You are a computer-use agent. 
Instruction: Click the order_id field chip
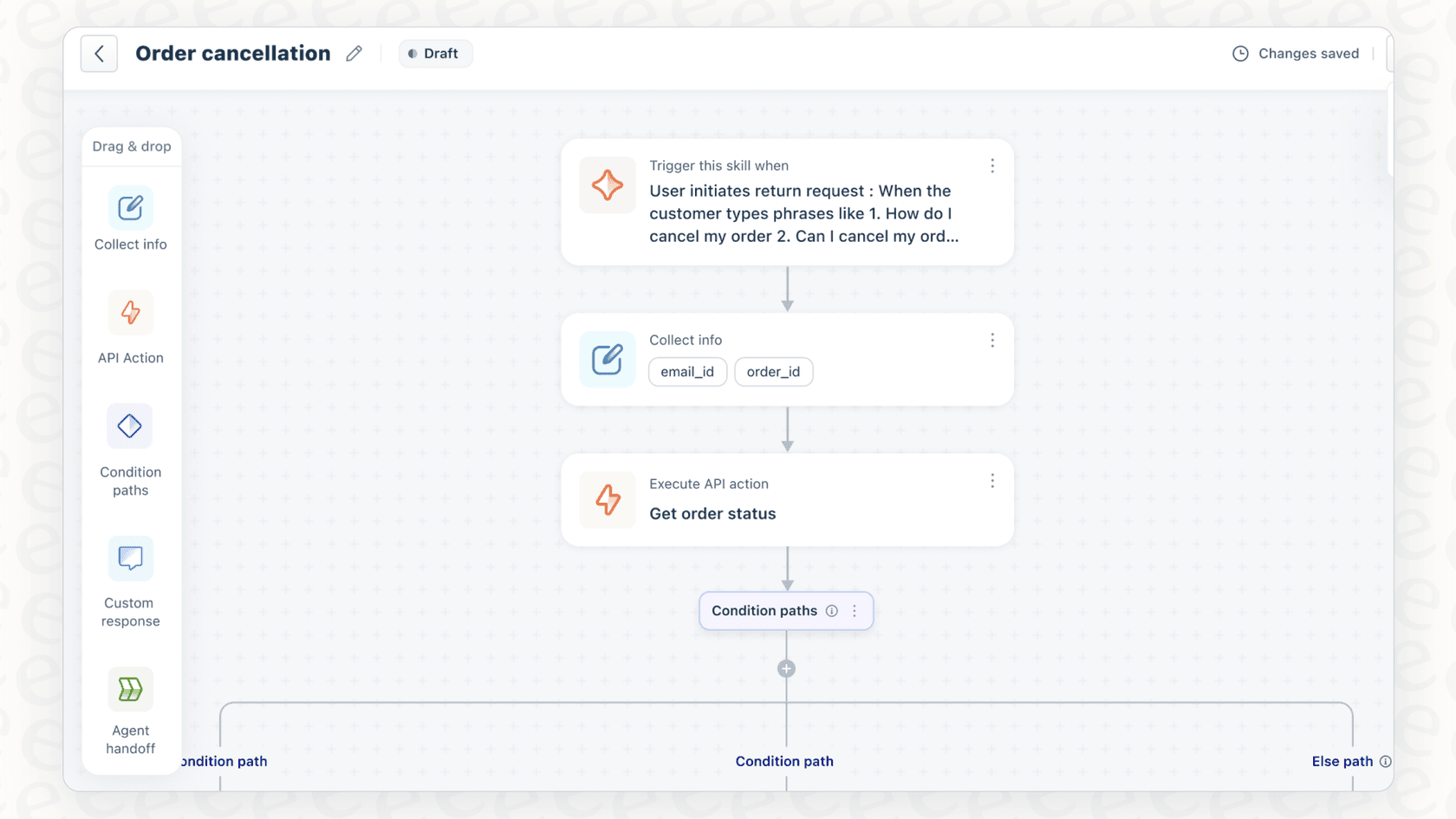point(773,372)
